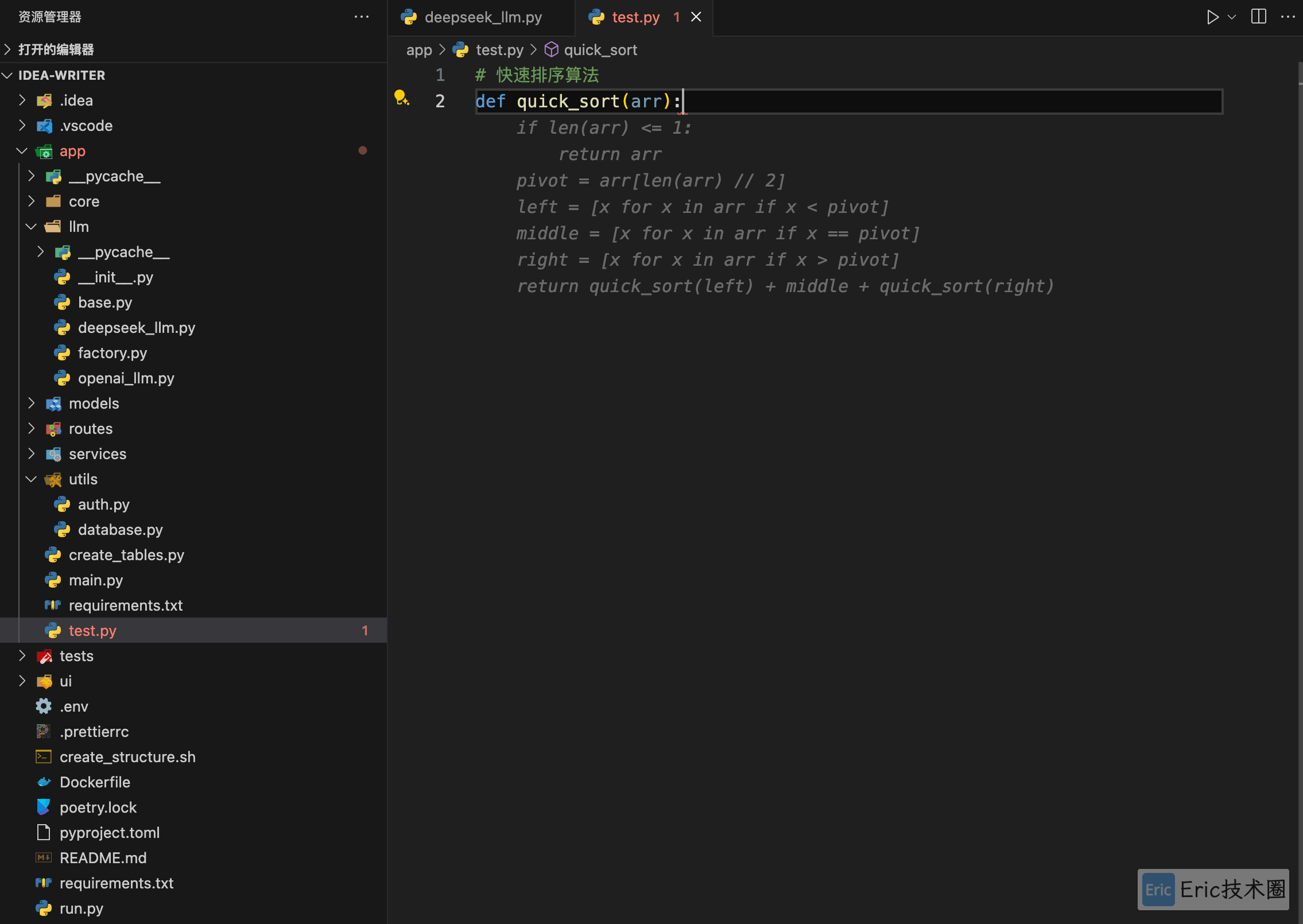Expand the ui folder

point(193,681)
